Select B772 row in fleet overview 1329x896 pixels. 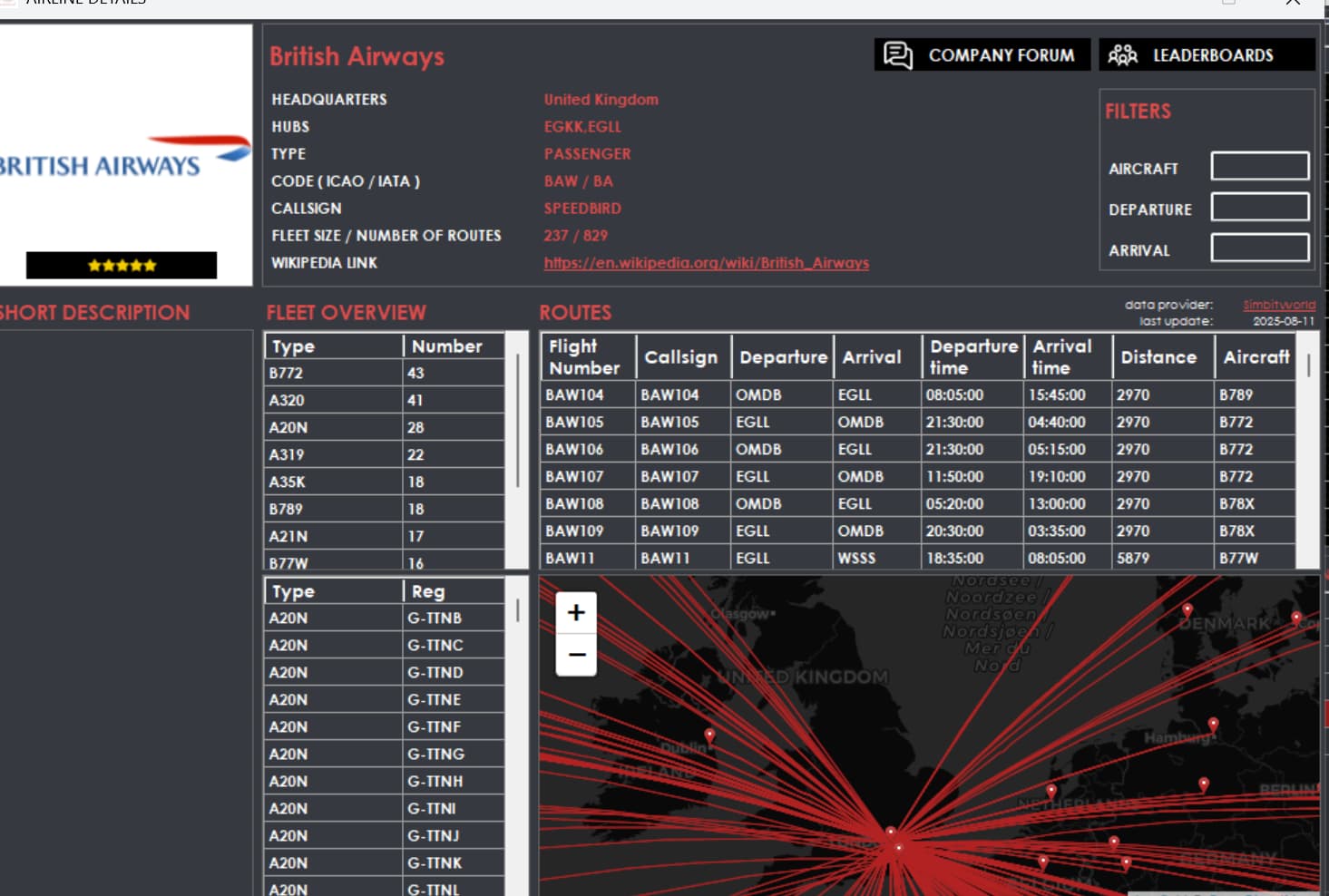pos(384,373)
